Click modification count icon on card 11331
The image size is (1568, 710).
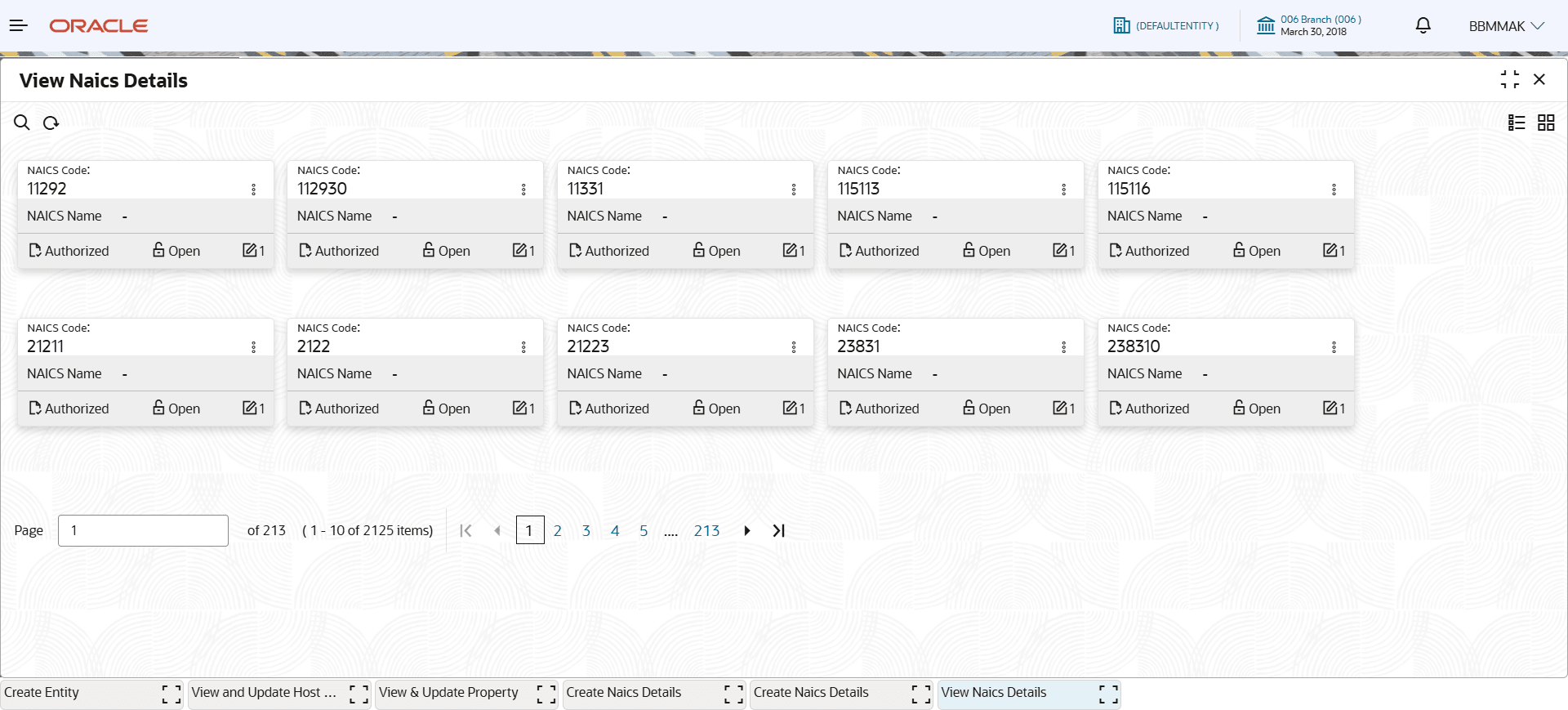[790, 250]
